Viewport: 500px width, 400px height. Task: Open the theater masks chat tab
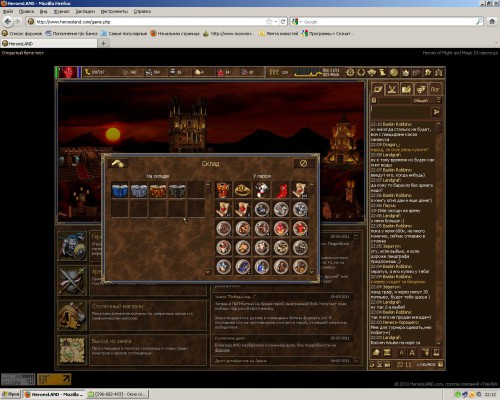421,89
